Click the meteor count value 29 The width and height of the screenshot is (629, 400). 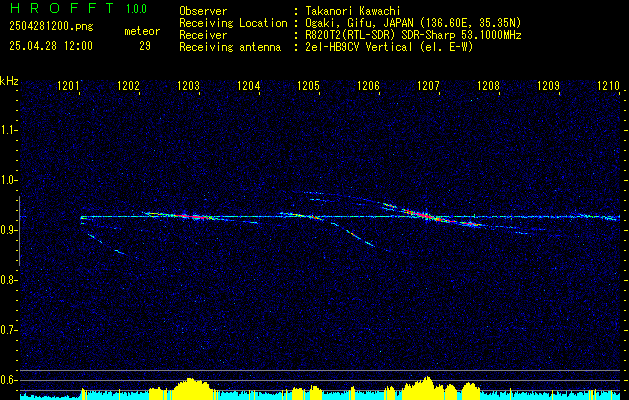[145, 46]
